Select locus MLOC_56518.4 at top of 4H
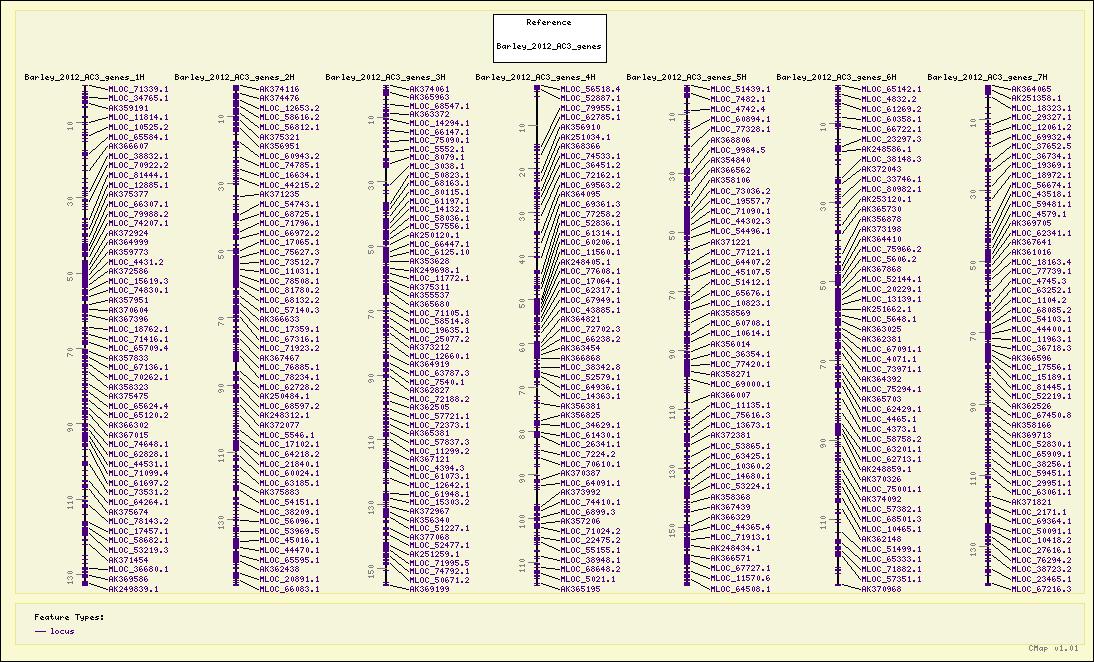The width and height of the screenshot is (1094, 662). [x=590, y=89]
